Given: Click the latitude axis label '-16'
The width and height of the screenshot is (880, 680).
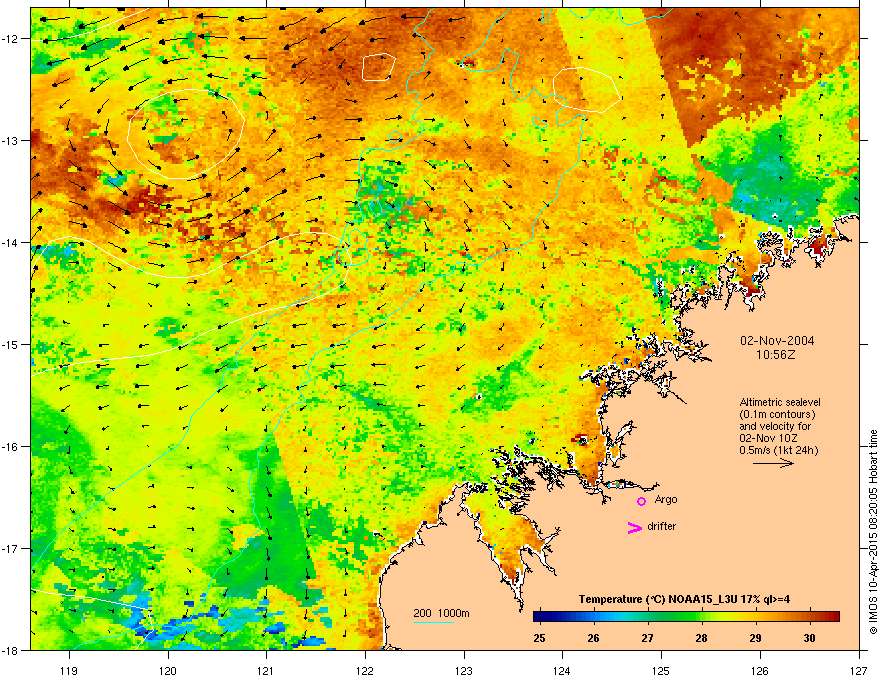Looking at the screenshot, I should pyautogui.click(x=11, y=447).
